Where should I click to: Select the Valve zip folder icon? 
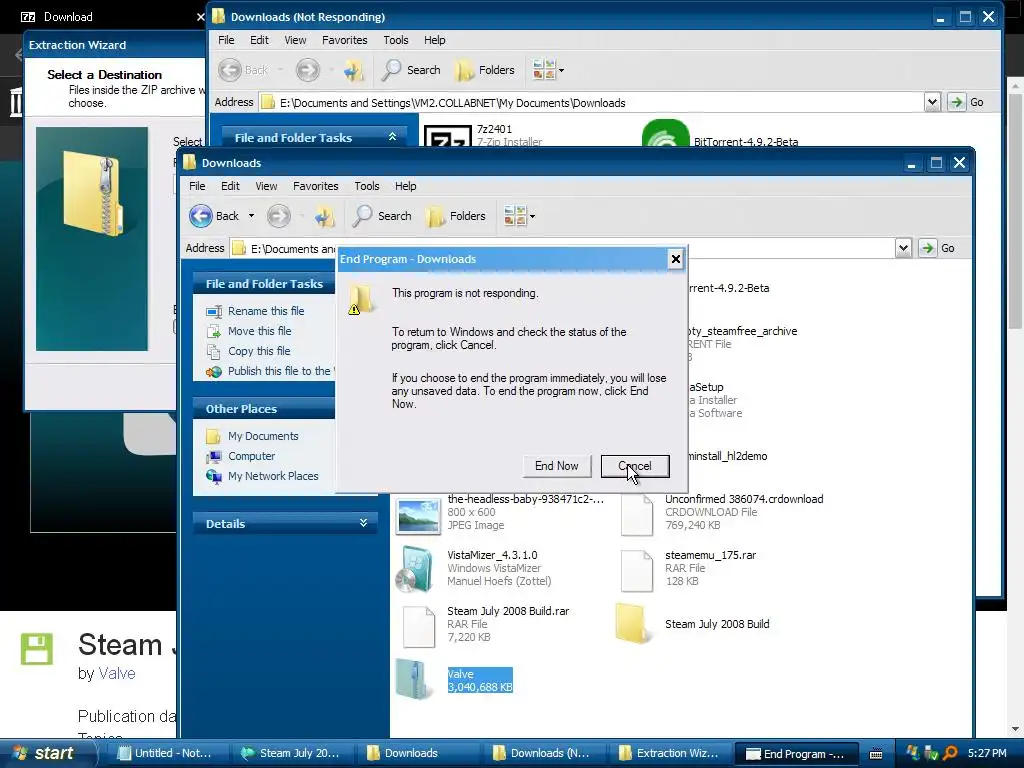(414, 680)
